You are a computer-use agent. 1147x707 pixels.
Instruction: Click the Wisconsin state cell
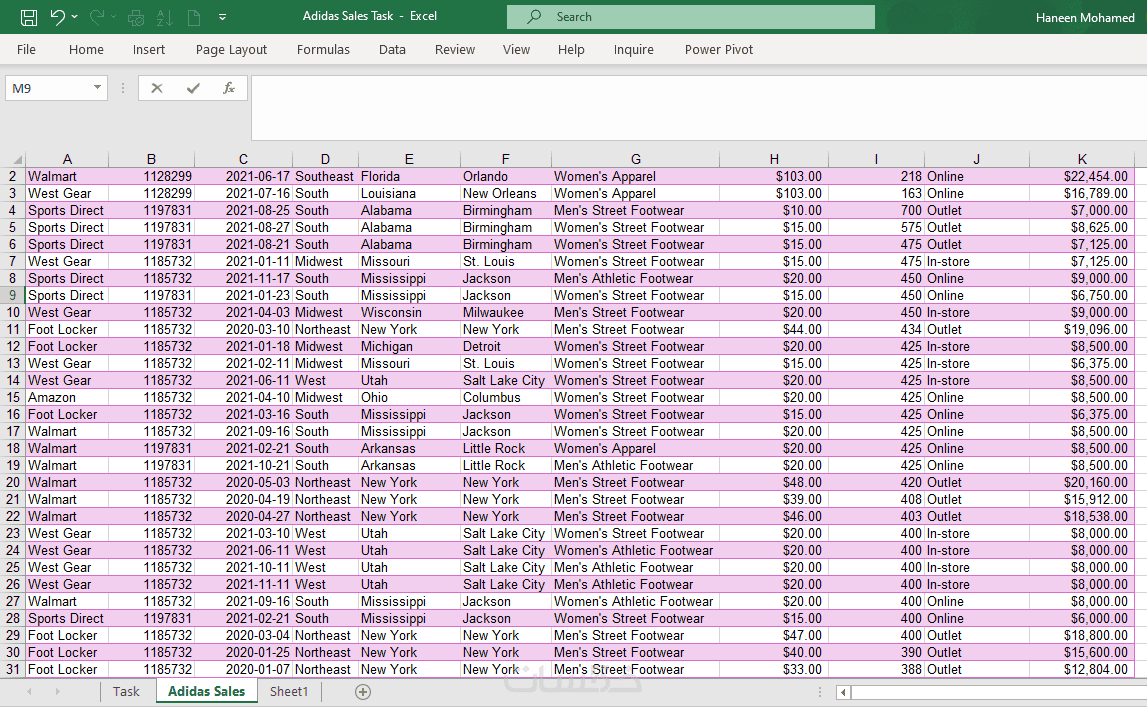(x=409, y=313)
